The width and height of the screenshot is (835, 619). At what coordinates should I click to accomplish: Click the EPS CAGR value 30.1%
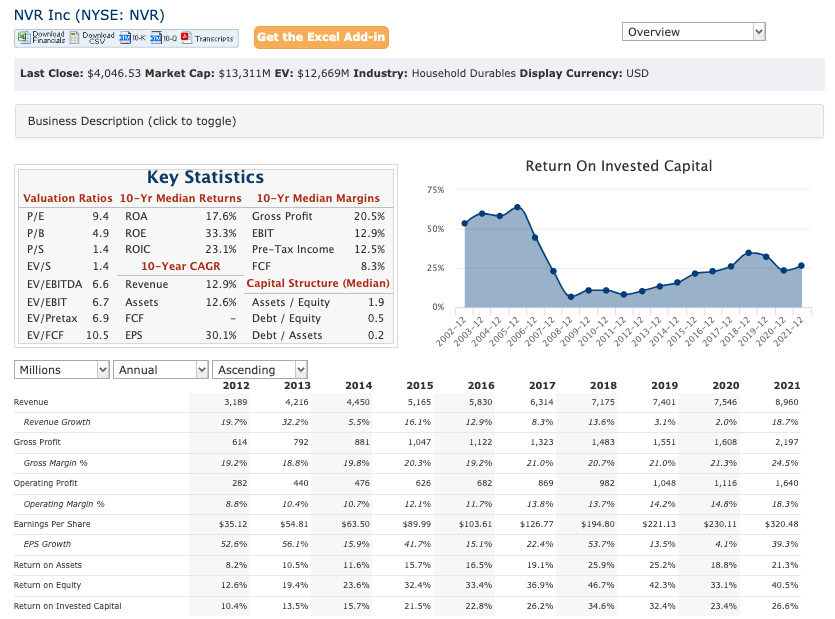pyautogui.click(x=221, y=336)
